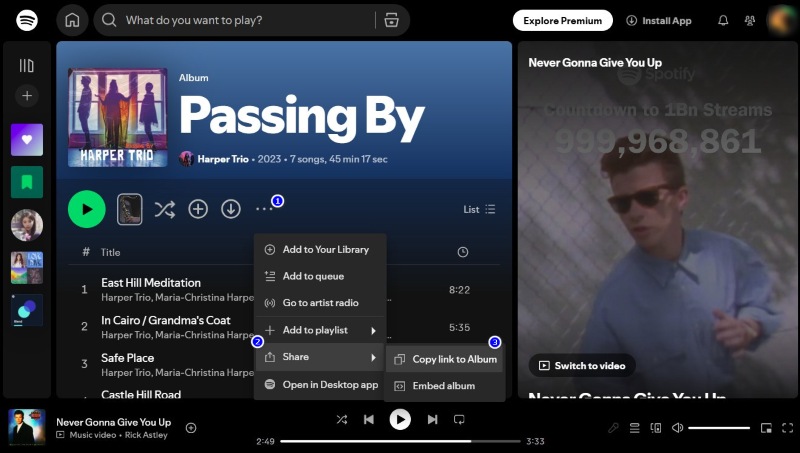Select Safe Place track

[x=128, y=358]
